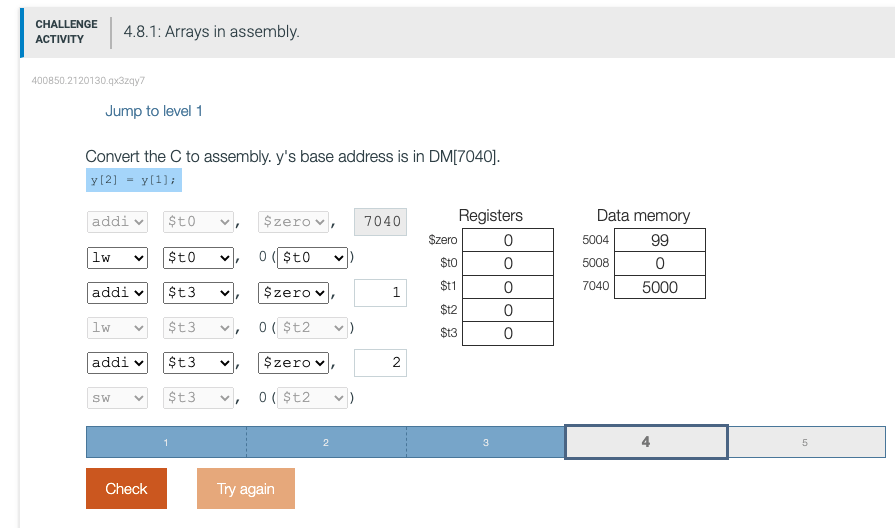
Task: Click the disabled lw dropdown in row four
Action: [117, 328]
